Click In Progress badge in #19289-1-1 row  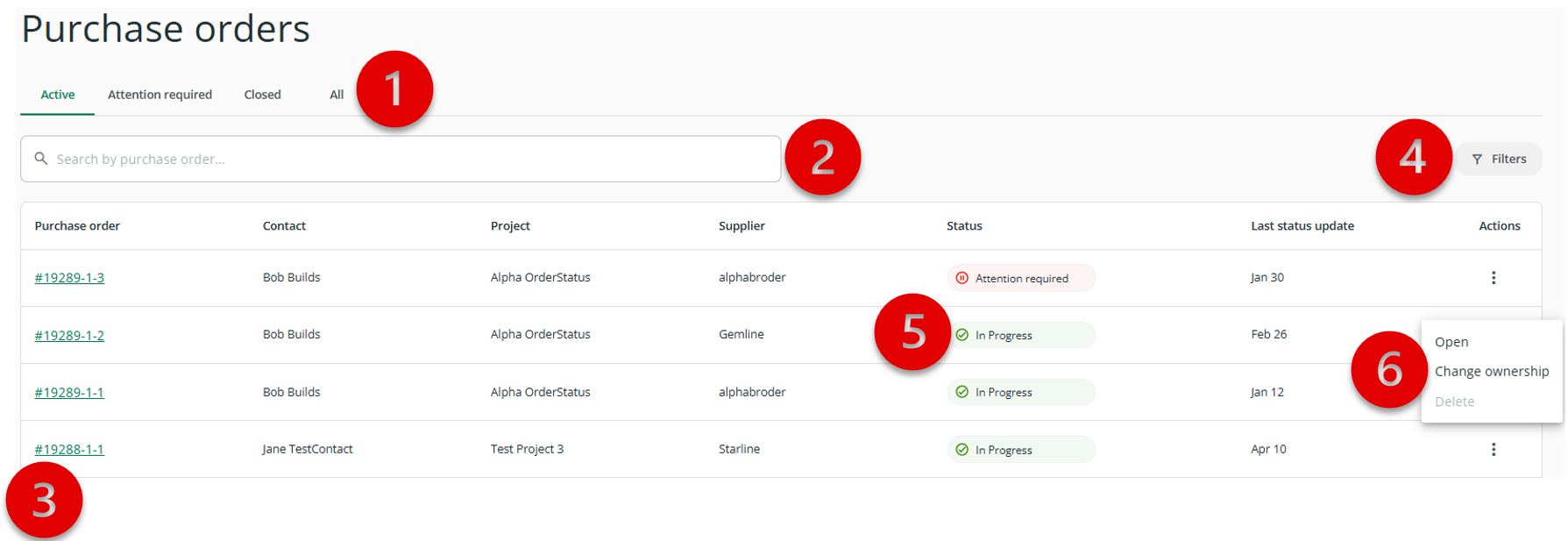click(1021, 392)
